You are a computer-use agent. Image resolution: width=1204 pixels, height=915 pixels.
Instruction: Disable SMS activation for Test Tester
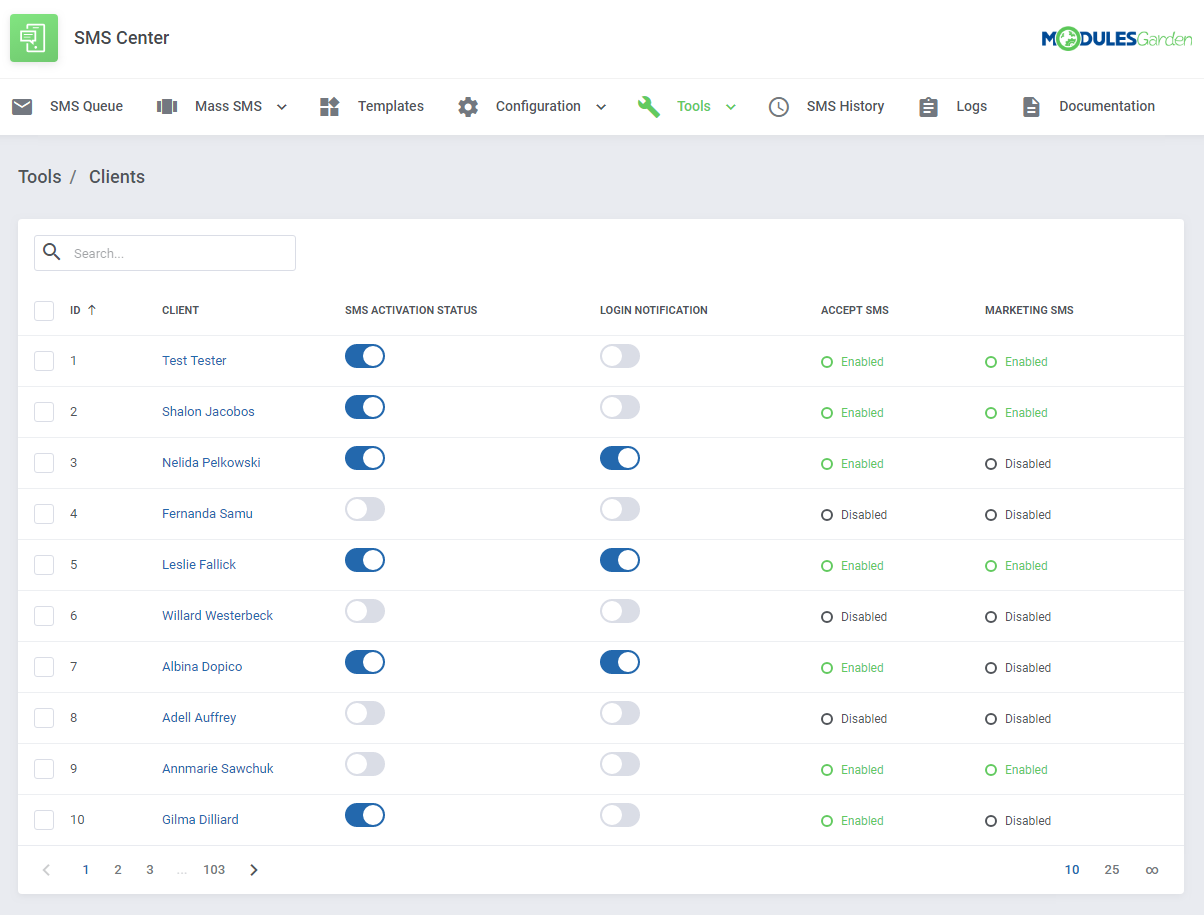(364, 356)
